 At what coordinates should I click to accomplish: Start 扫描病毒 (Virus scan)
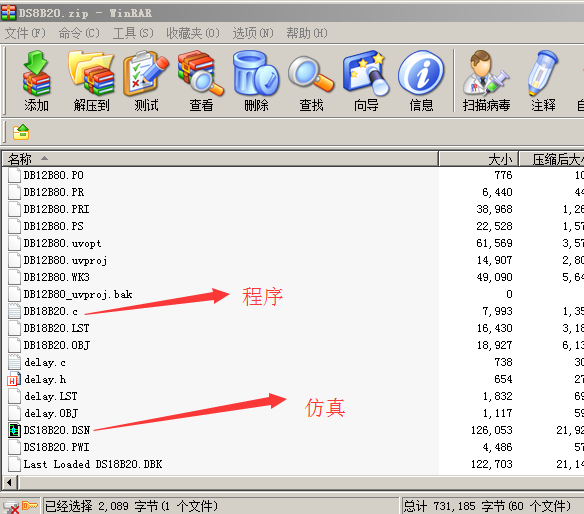point(486,80)
